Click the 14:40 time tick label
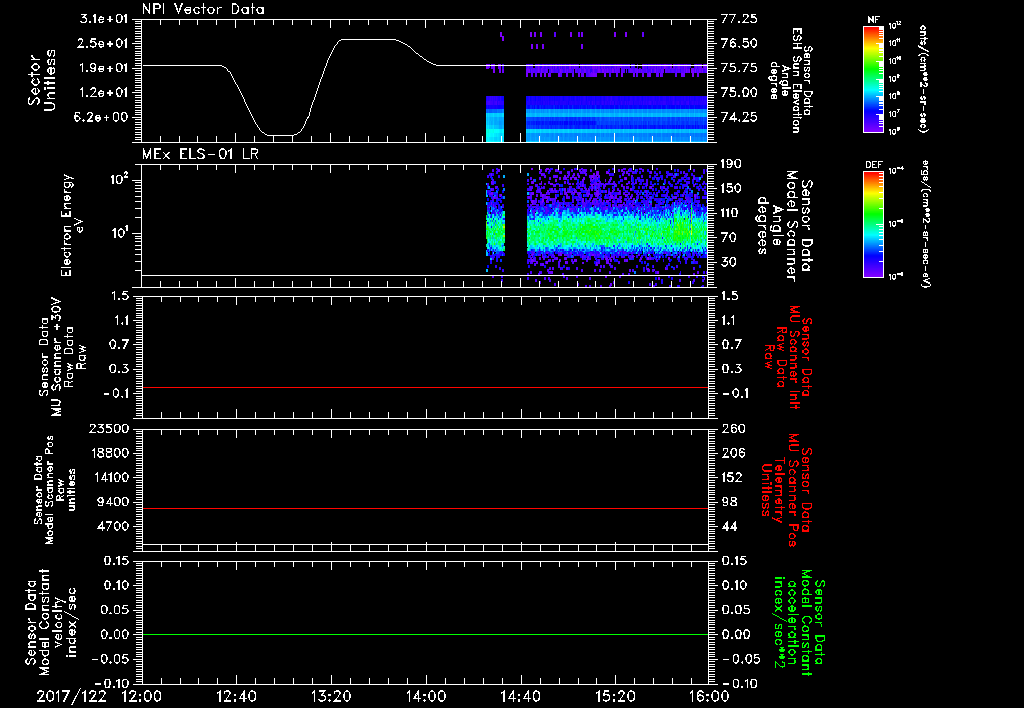 pyautogui.click(x=520, y=696)
